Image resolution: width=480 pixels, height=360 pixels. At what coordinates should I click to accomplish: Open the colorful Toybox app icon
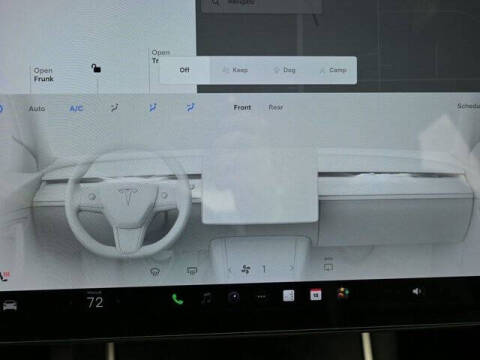(x=343, y=294)
